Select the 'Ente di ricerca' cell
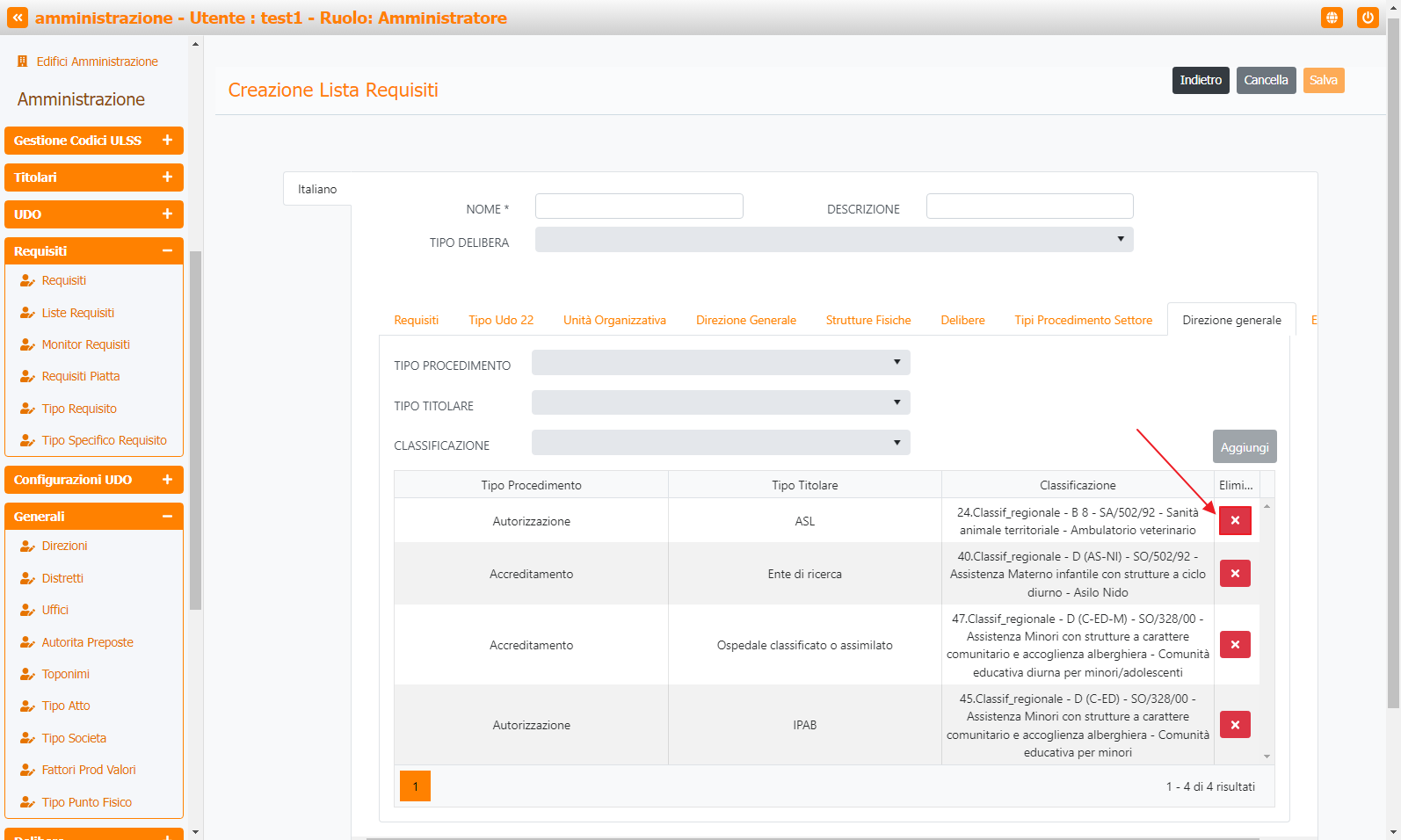The width and height of the screenshot is (1401, 840). [x=805, y=574]
